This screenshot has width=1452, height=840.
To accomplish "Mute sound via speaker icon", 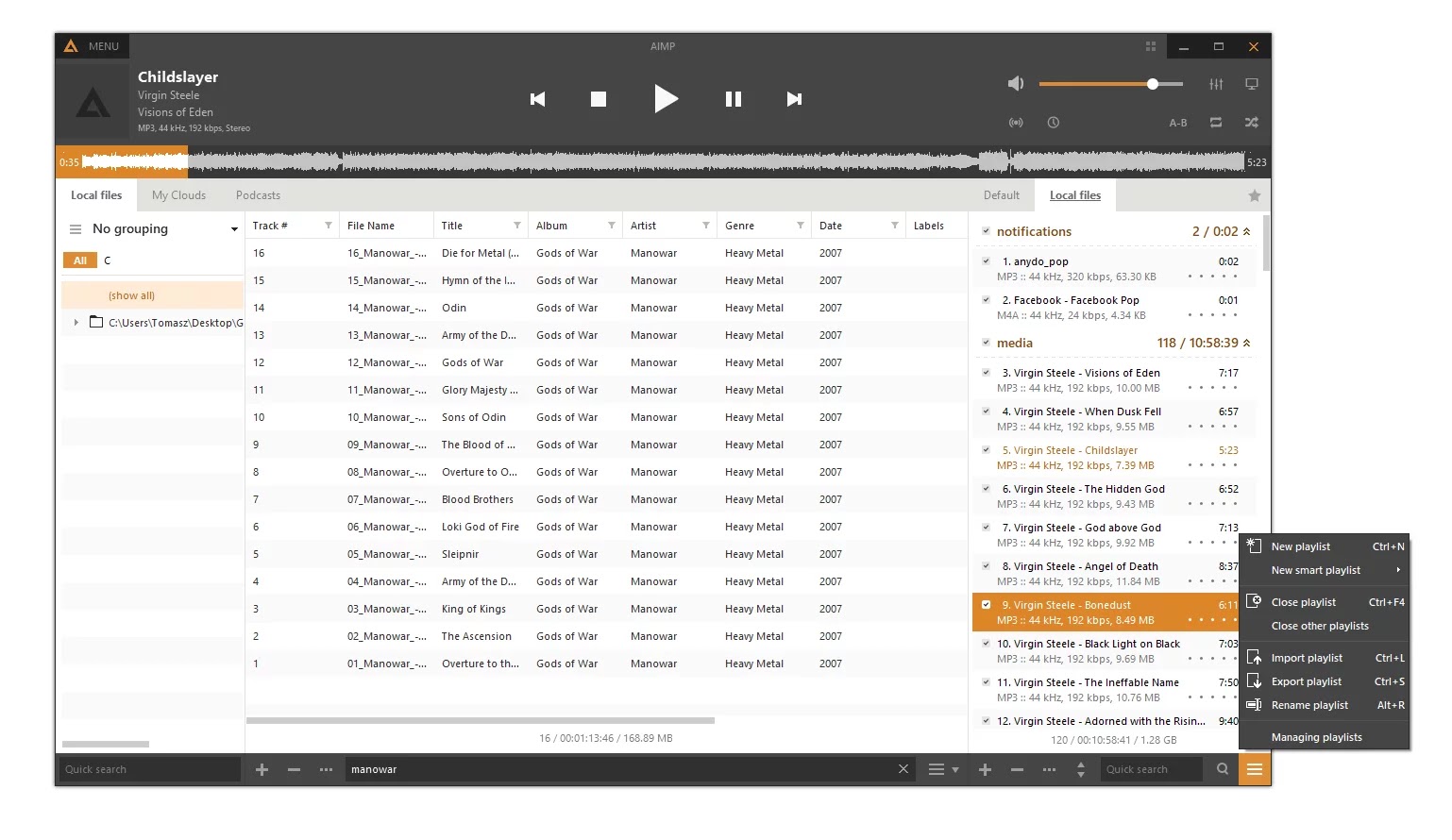I will pos(1016,84).
